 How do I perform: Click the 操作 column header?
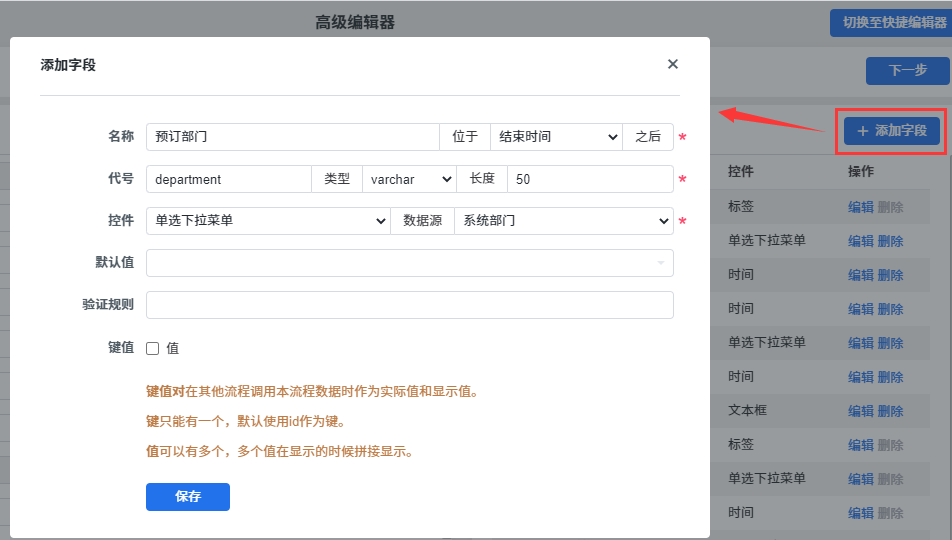(x=861, y=171)
